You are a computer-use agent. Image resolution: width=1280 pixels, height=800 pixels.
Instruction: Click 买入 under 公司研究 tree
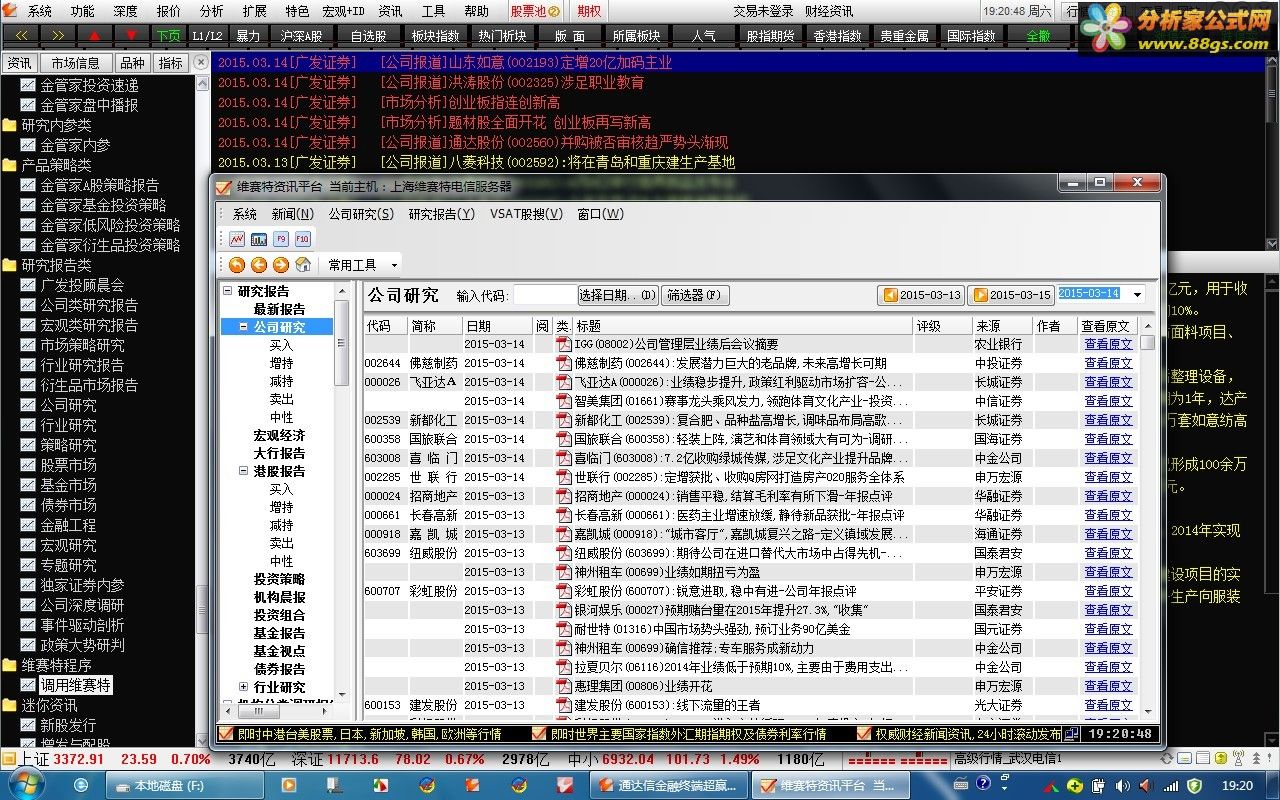click(x=282, y=345)
